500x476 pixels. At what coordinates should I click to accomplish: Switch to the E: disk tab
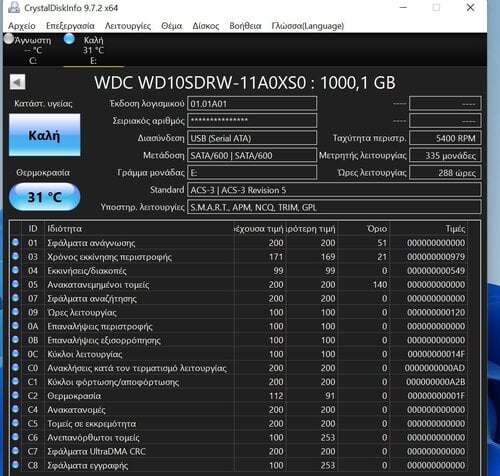pyautogui.click(x=93, y=50)
